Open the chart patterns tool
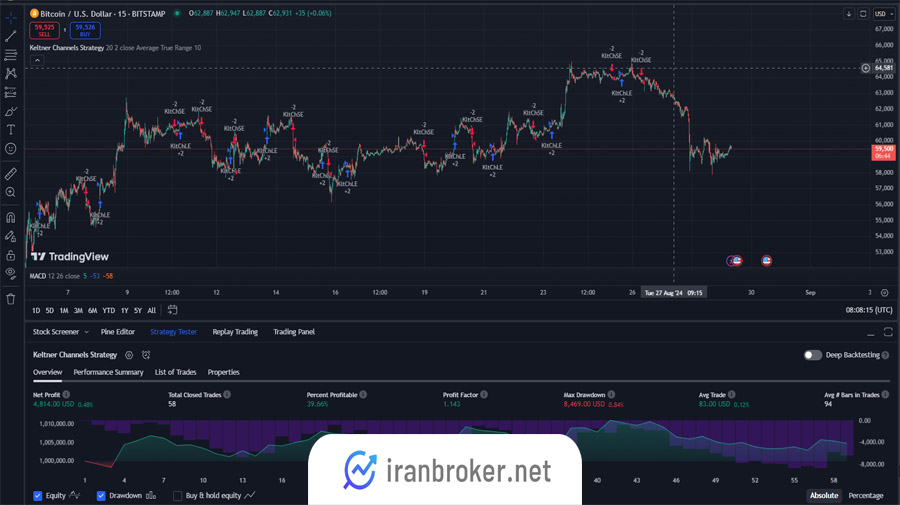The image size is (900, 505). [x=10, y=73]
